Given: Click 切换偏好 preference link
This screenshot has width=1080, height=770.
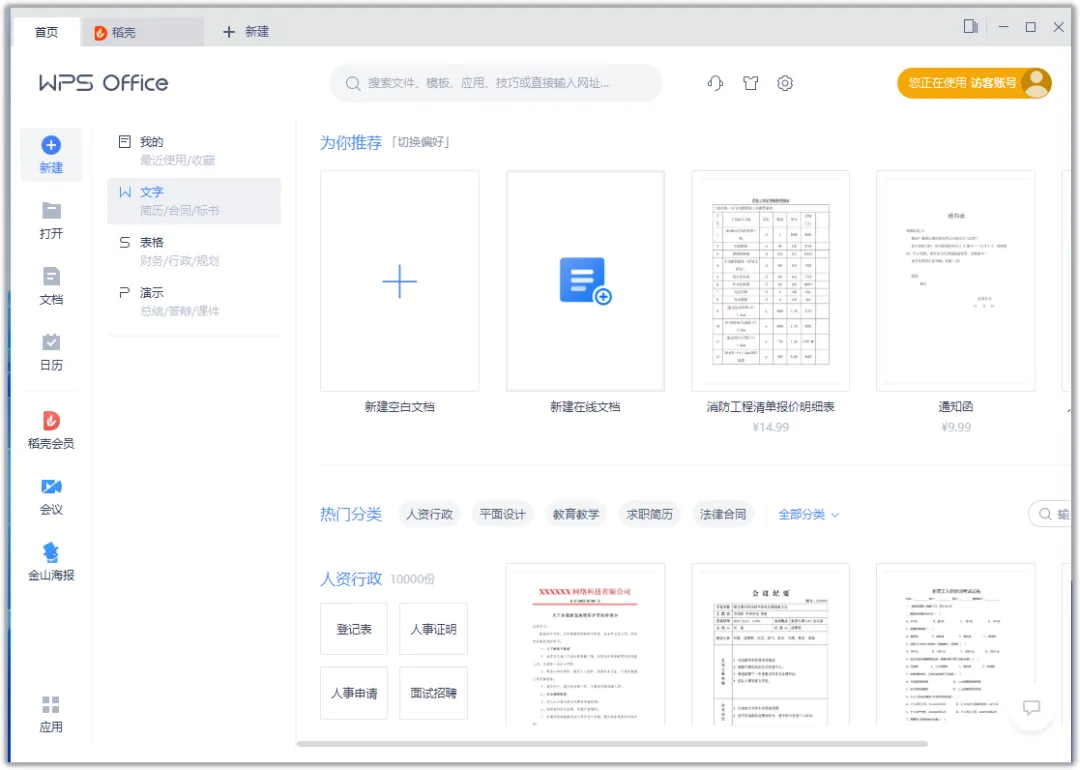Looking at the screenshot, I should tap(421, 142).
